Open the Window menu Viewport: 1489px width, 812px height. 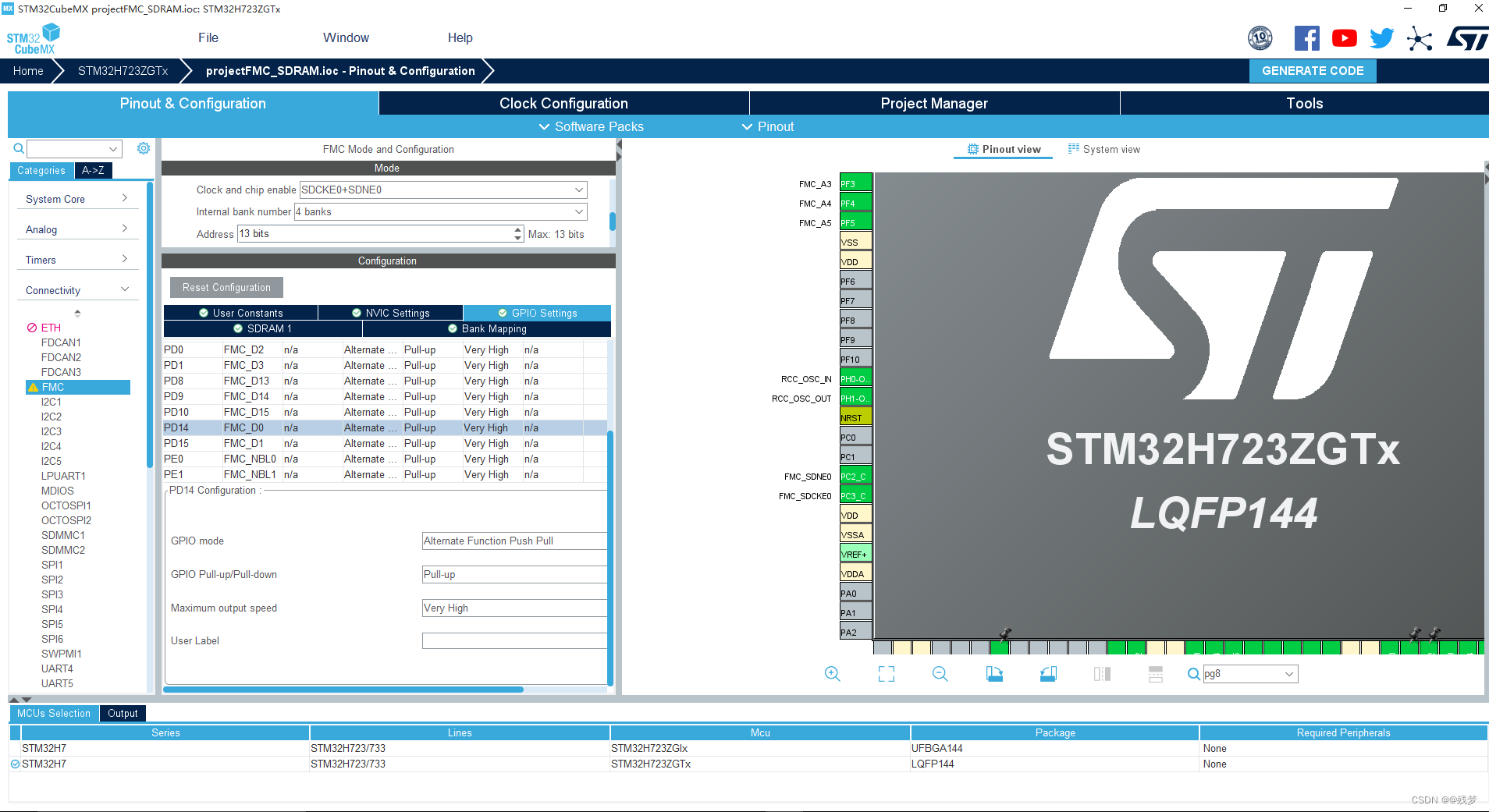(x=346, y=37)
